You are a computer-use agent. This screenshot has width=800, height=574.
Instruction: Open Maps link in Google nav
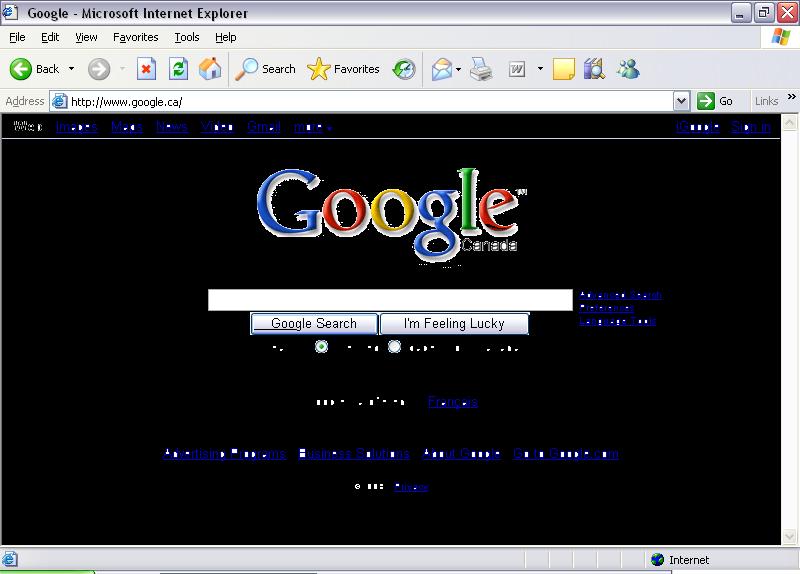click(x=127, y=127)
